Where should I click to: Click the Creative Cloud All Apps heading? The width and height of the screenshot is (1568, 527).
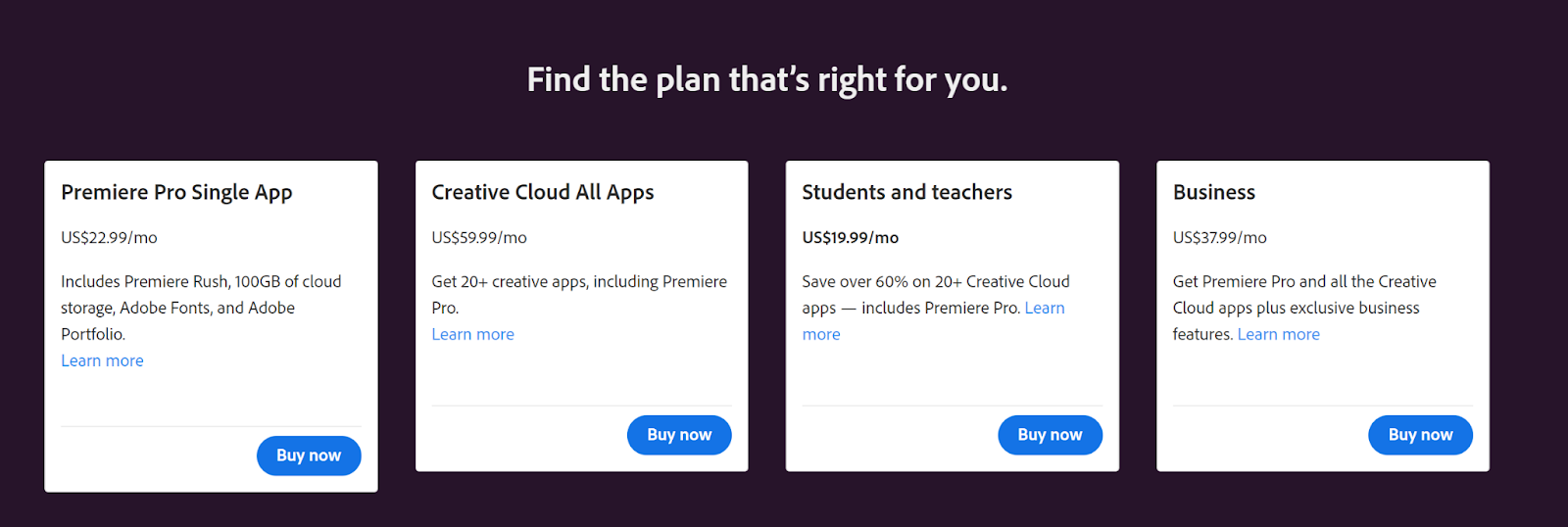(542, 192)
